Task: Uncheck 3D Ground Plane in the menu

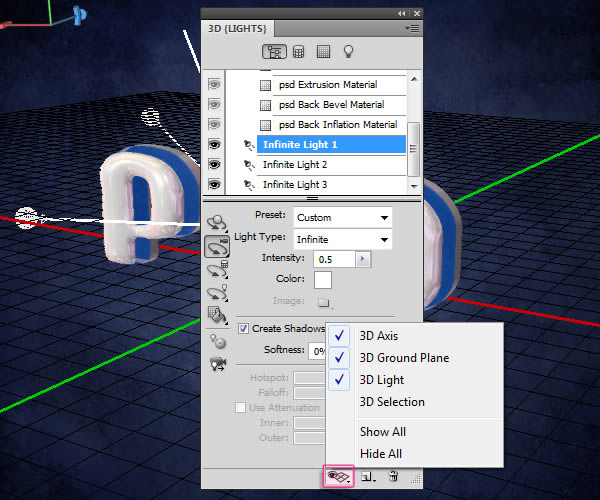Action: pyautogui.click(x=404, y=358)
